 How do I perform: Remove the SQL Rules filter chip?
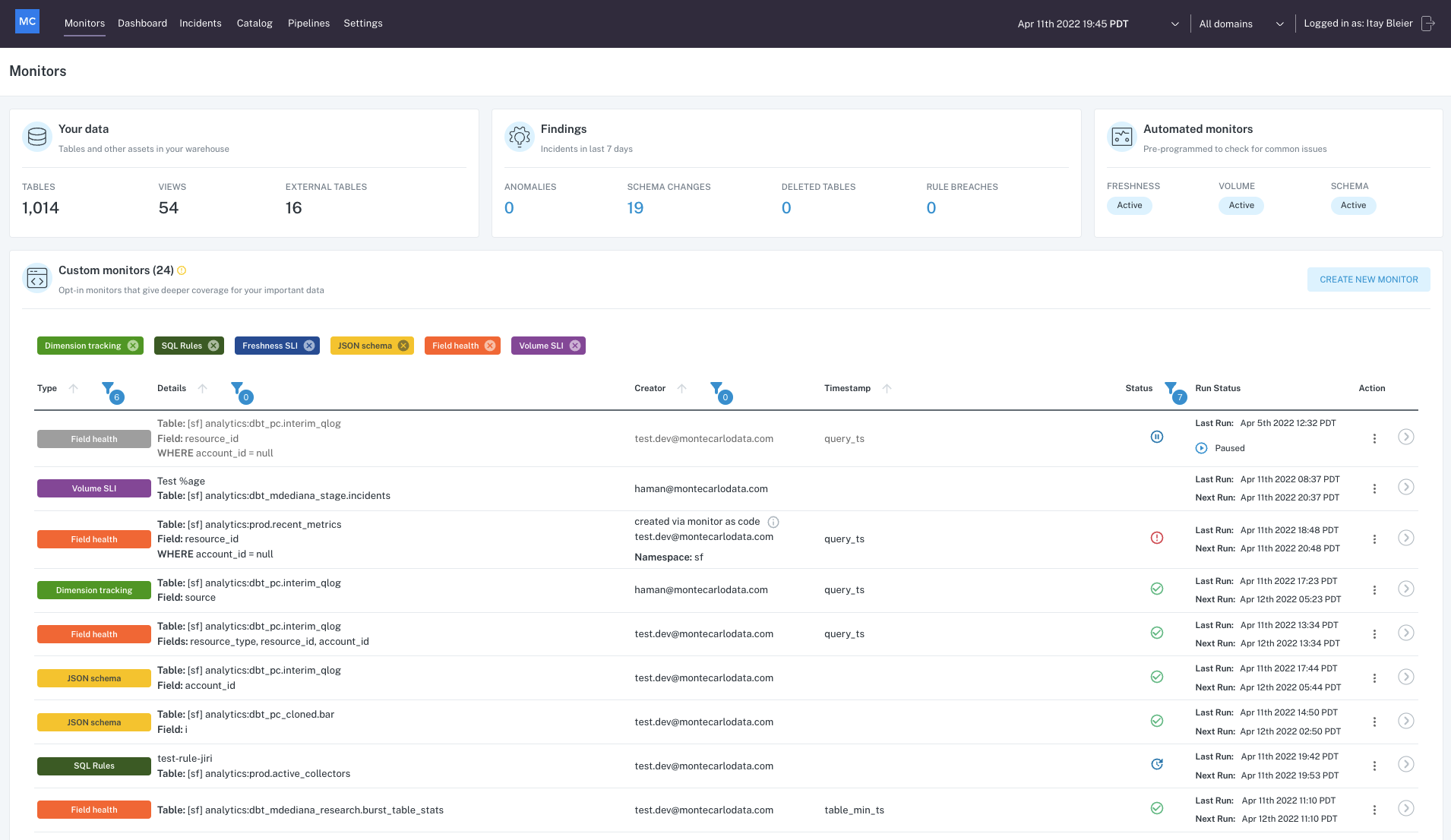tap(213, 346)
